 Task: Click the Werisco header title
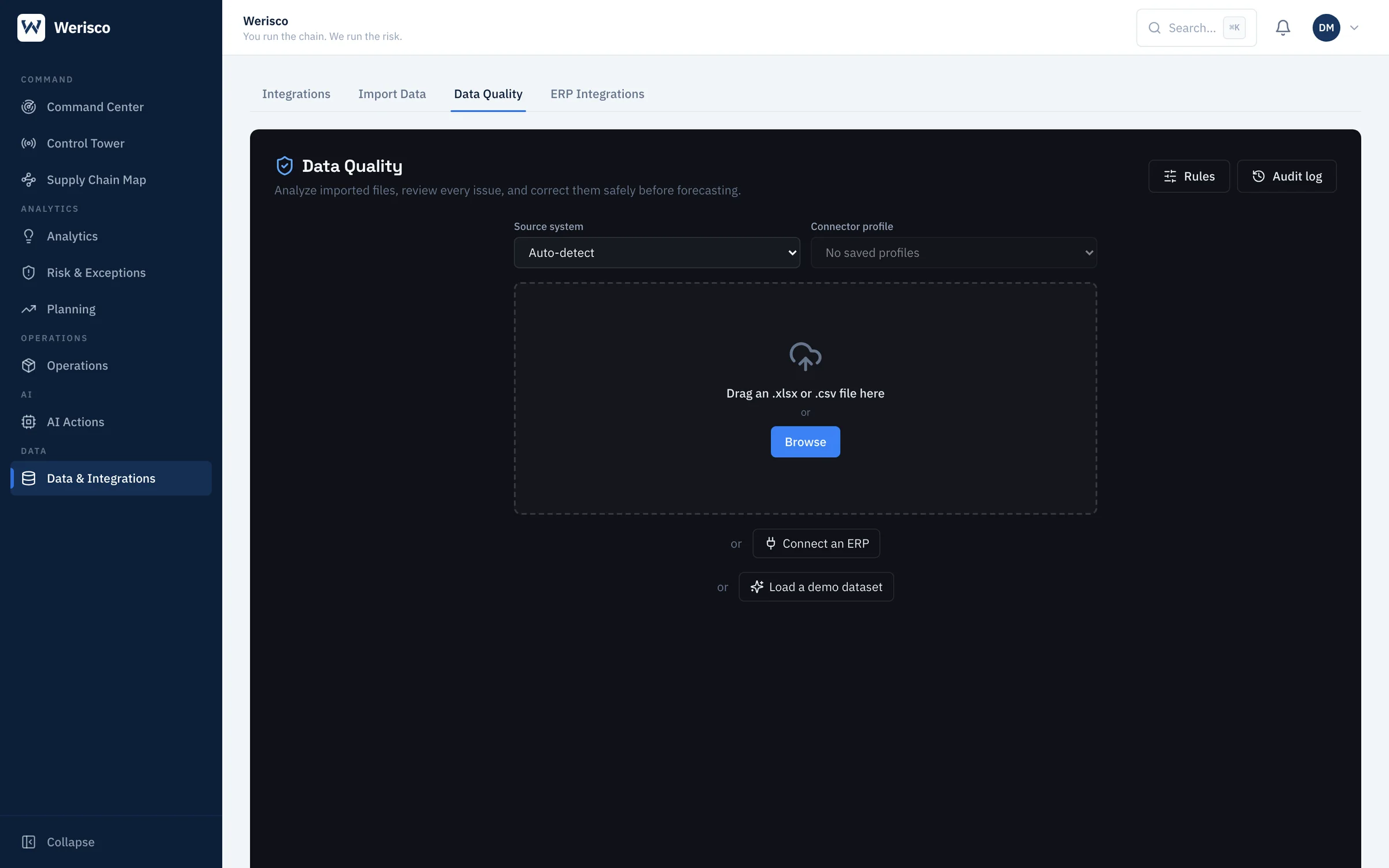tap(266, 21)
